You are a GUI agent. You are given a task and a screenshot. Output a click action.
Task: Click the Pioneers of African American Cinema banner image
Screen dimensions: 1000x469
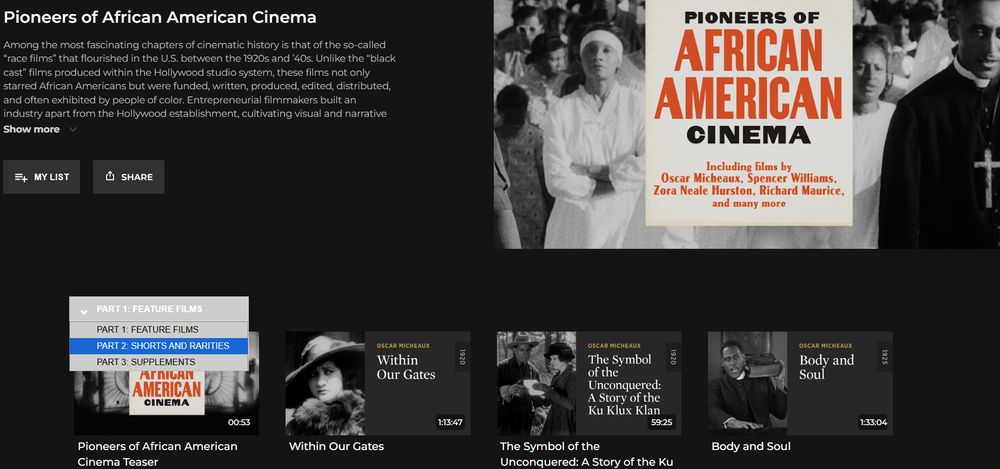click(747, 124)
